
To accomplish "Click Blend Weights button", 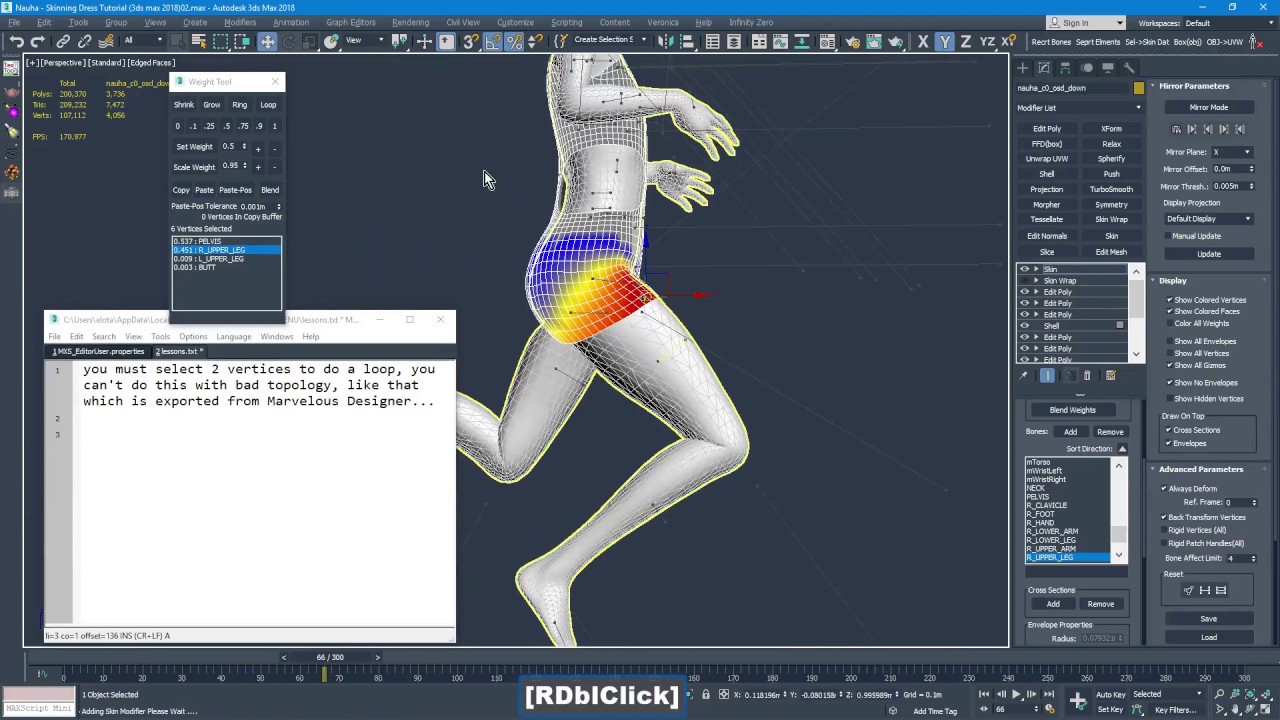I will click(1072, 410).
